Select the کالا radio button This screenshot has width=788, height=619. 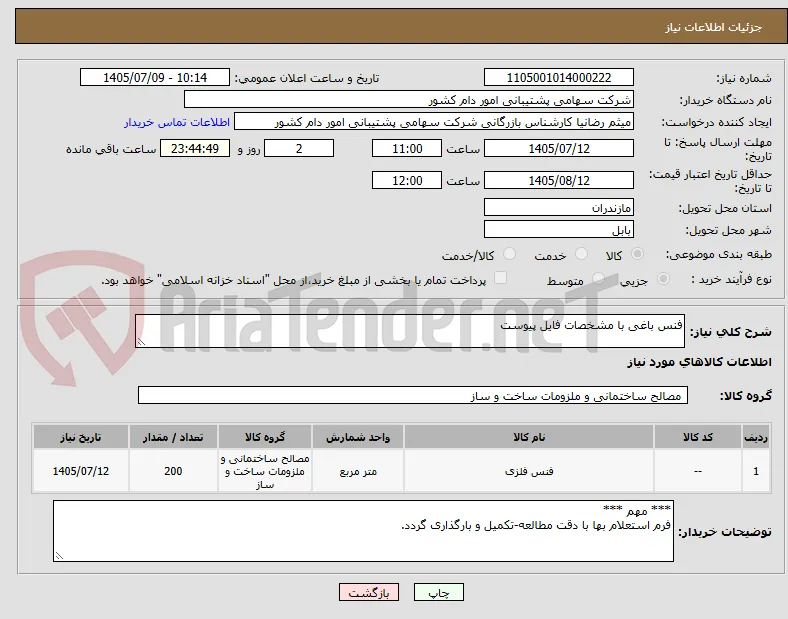pos(637,254)
